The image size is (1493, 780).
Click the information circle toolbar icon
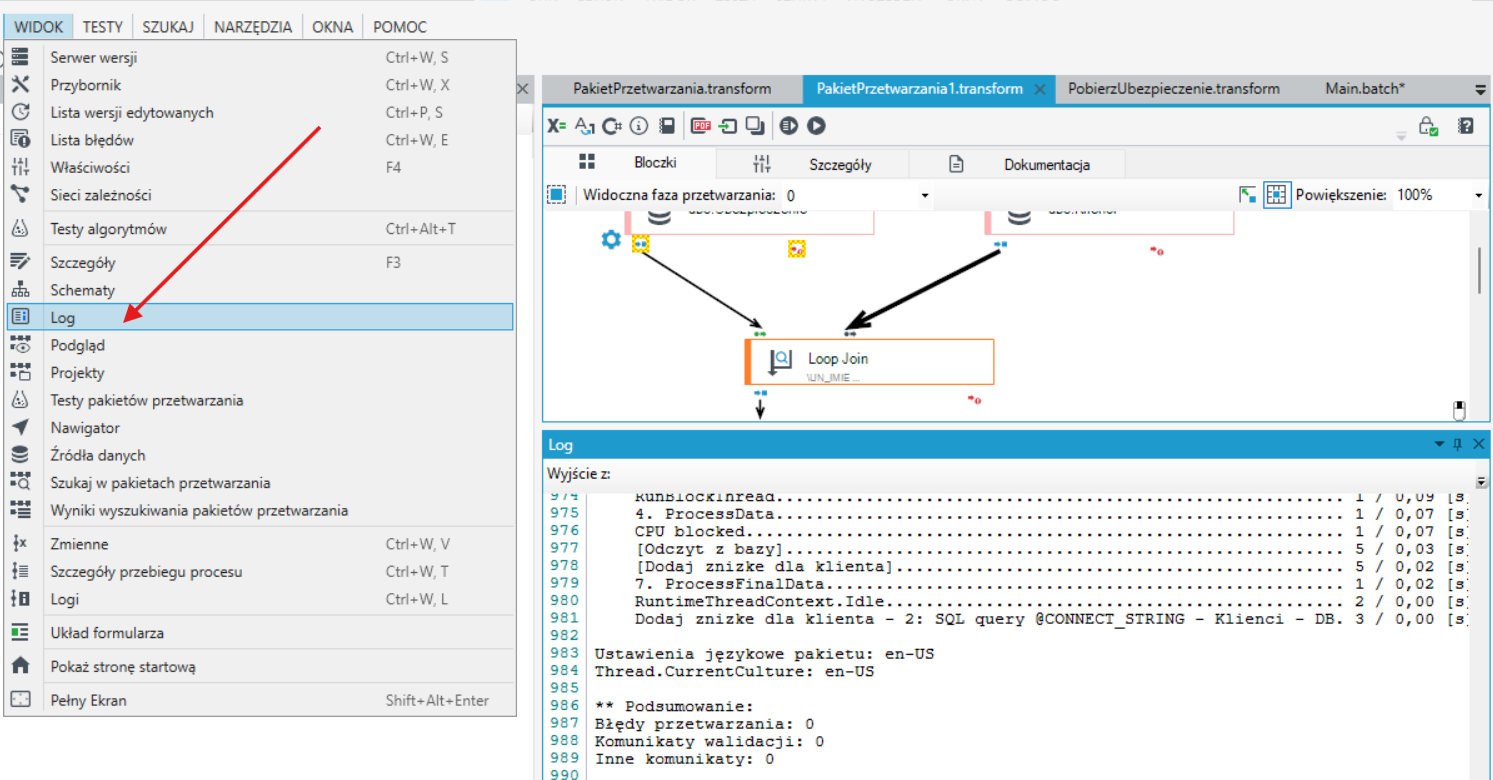pyautogui.click(x=639, y=126)
